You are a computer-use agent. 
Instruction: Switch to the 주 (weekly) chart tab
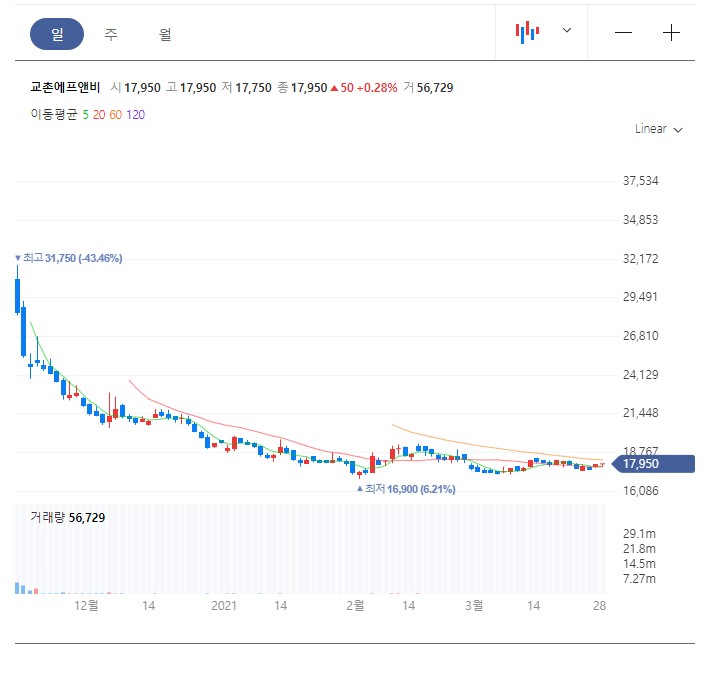111,34
